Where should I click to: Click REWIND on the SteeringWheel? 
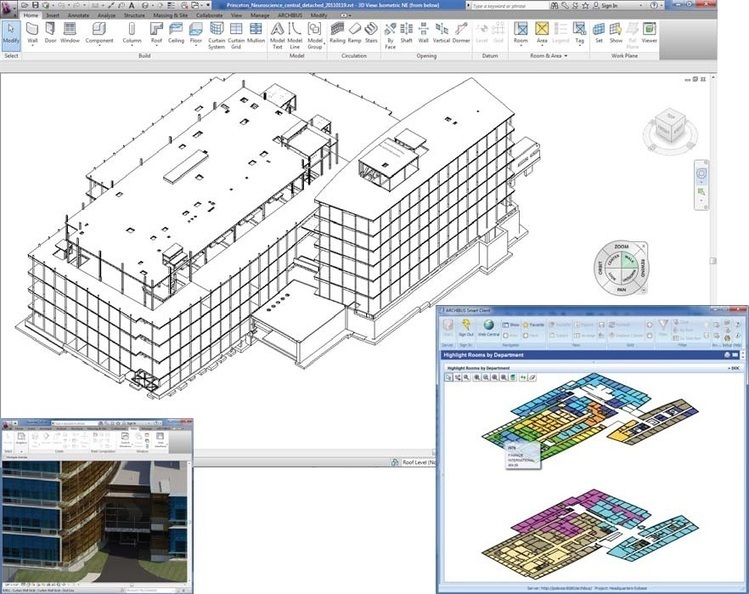pos(643,268)
